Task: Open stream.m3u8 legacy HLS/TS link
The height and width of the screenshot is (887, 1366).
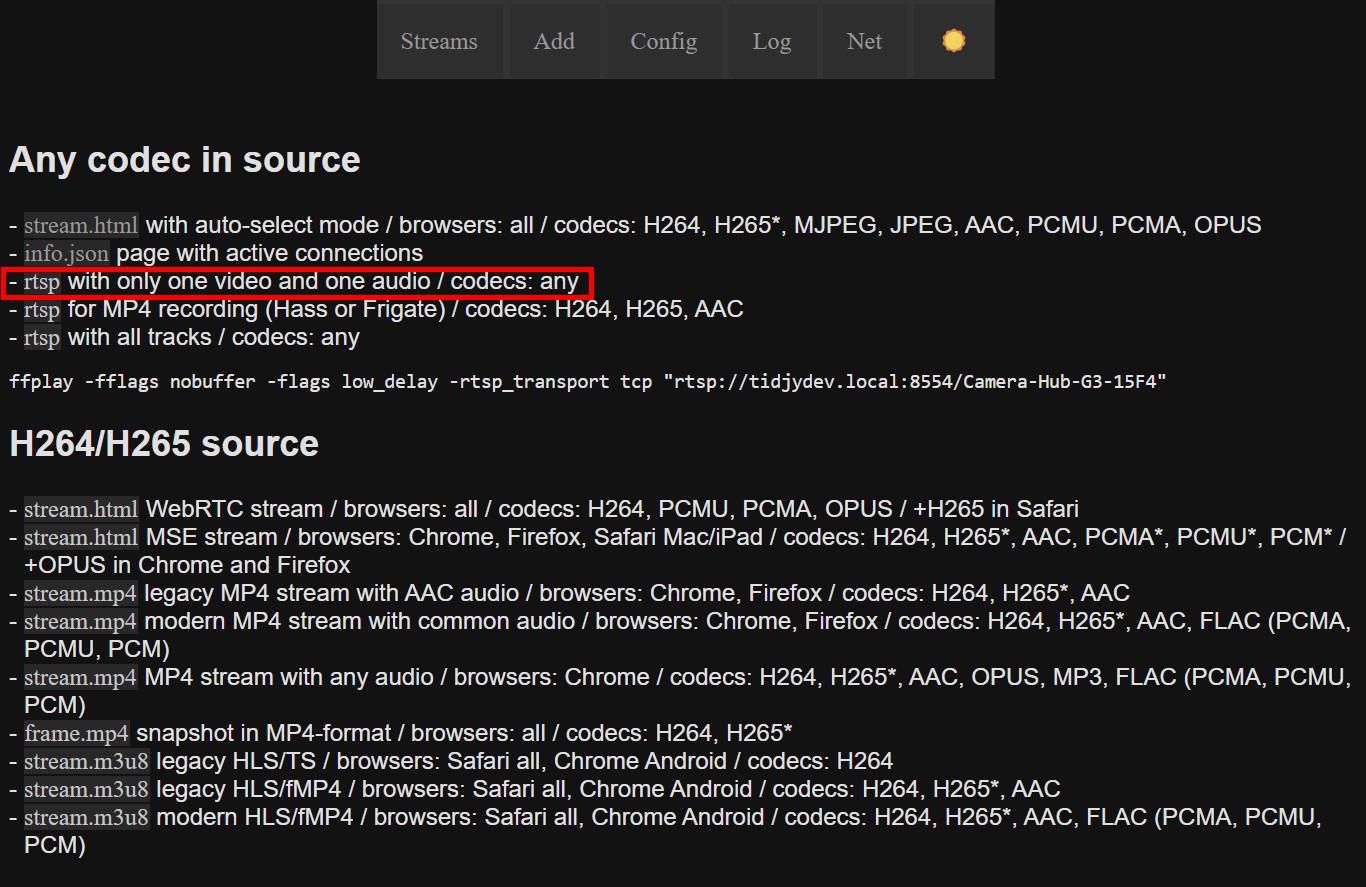Action: (87, 762)
